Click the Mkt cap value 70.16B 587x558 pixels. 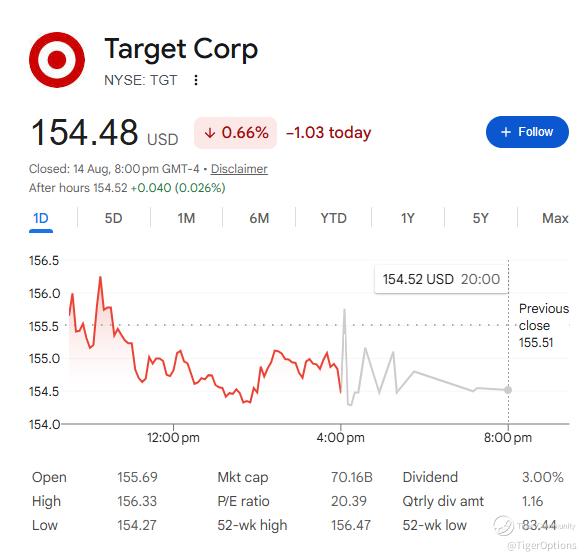(352, 477)
